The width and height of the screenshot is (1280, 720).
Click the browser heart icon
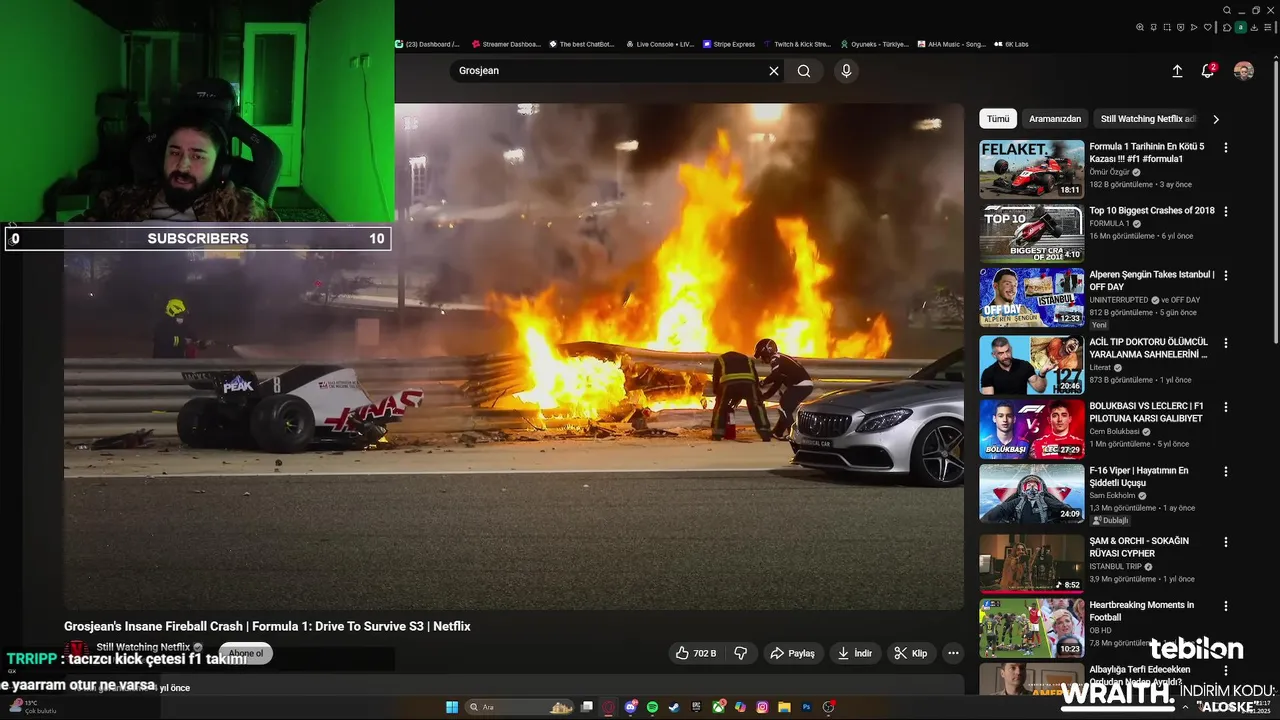(x=1208, y=27)
